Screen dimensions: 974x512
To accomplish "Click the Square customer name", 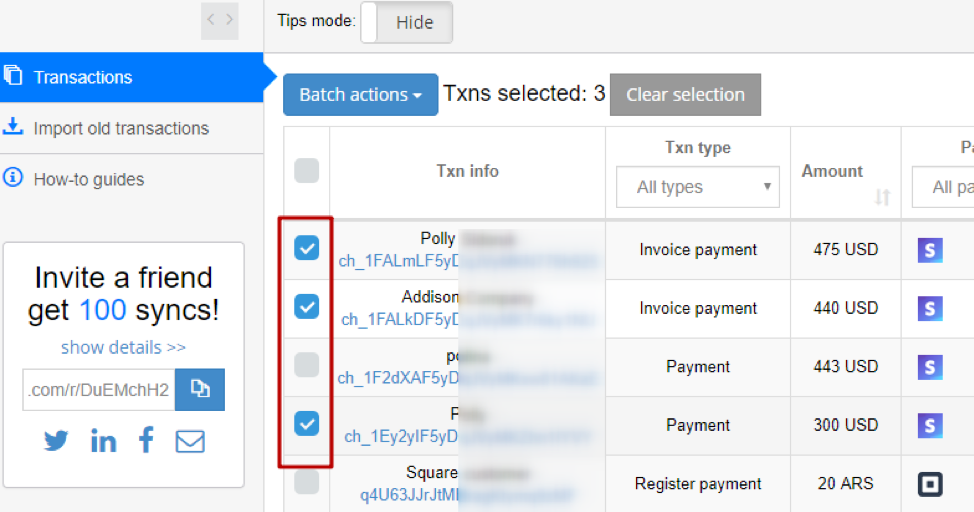I will tap(432, 473).
